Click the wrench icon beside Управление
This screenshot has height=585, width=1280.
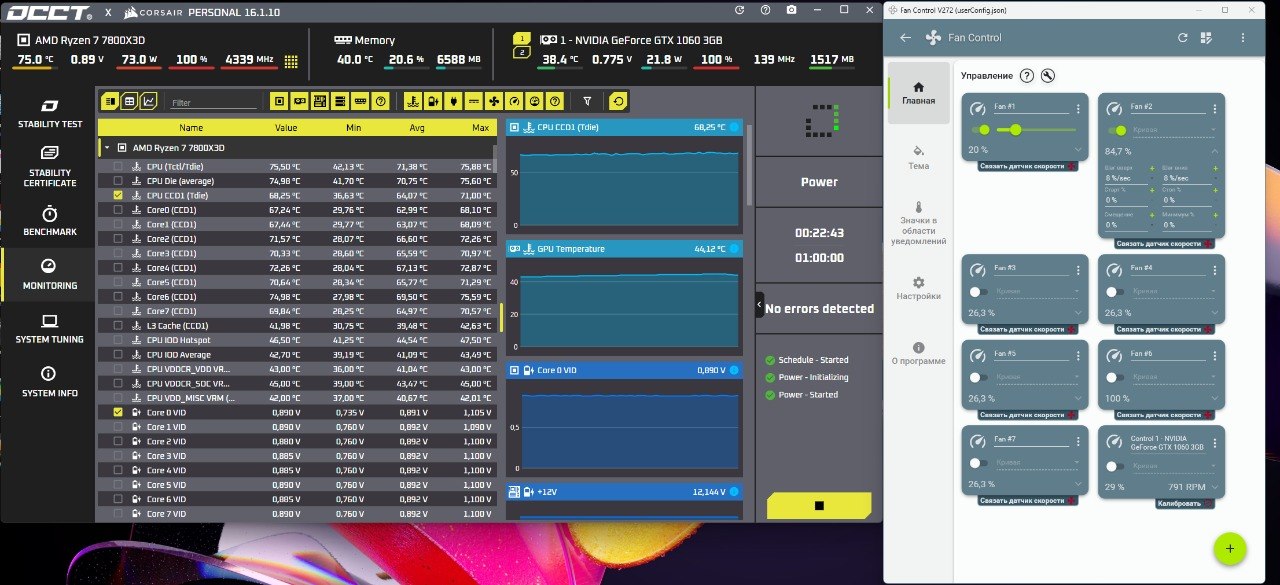1047,76
